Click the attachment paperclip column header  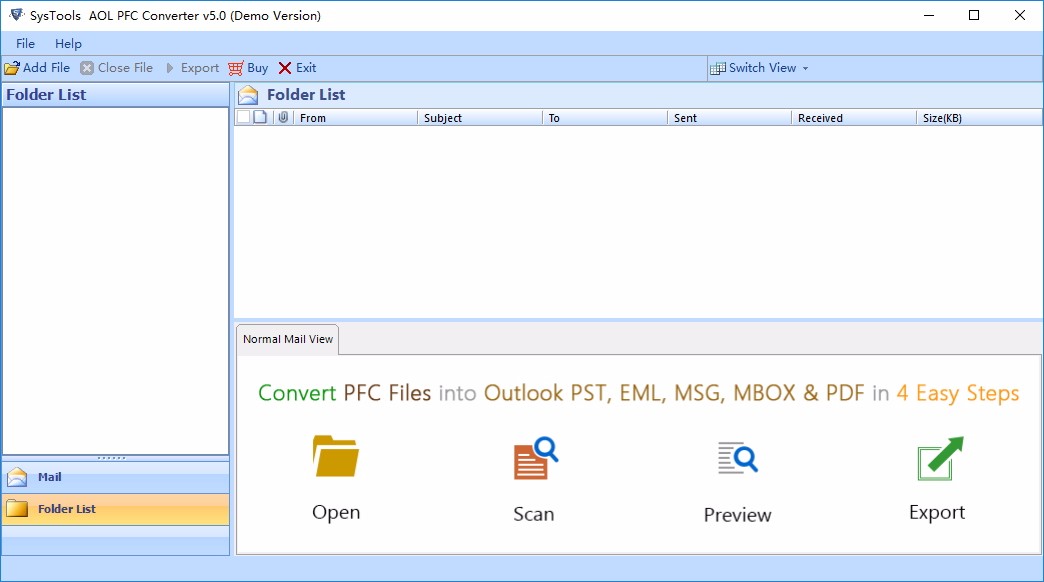pos(283,117)
